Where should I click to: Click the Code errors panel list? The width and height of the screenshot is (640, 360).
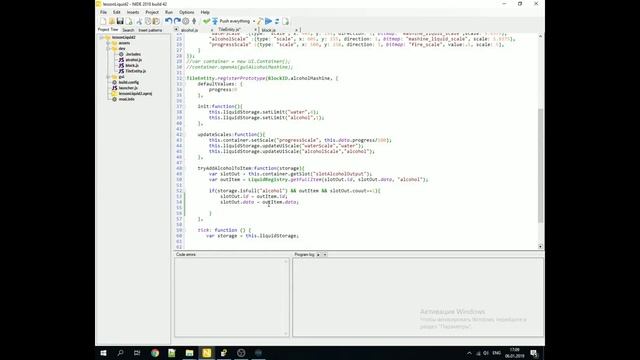[231, 297]
